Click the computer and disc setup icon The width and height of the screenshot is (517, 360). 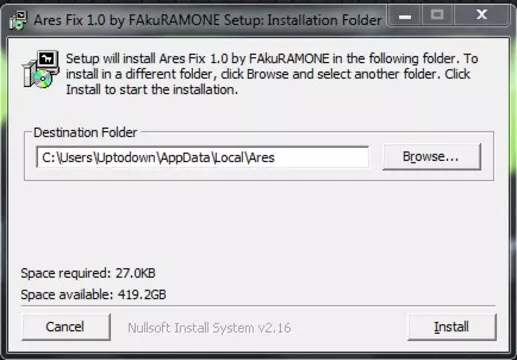pos(41,69)
